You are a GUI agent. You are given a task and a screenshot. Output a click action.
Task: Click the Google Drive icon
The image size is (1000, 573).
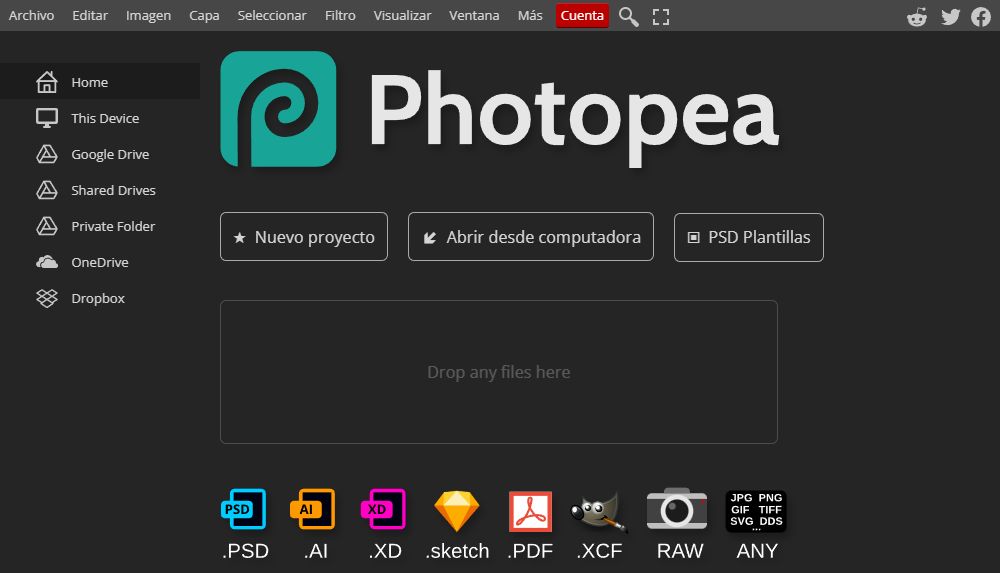(x=47, y=154)
